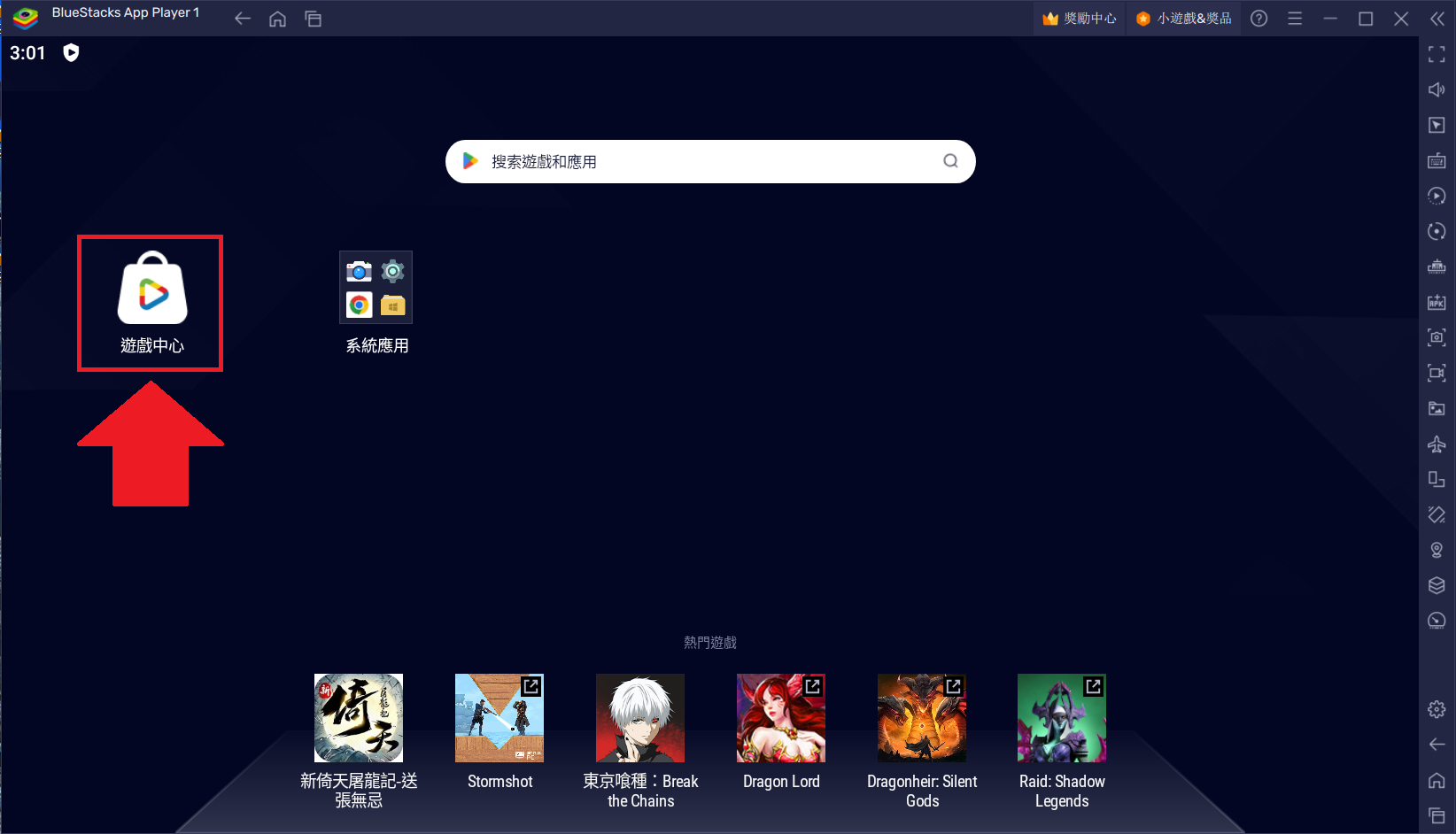1456x834 pixels.
Task: Open multi-instance manager layers icon
Action: click(x=1437, y=585)
